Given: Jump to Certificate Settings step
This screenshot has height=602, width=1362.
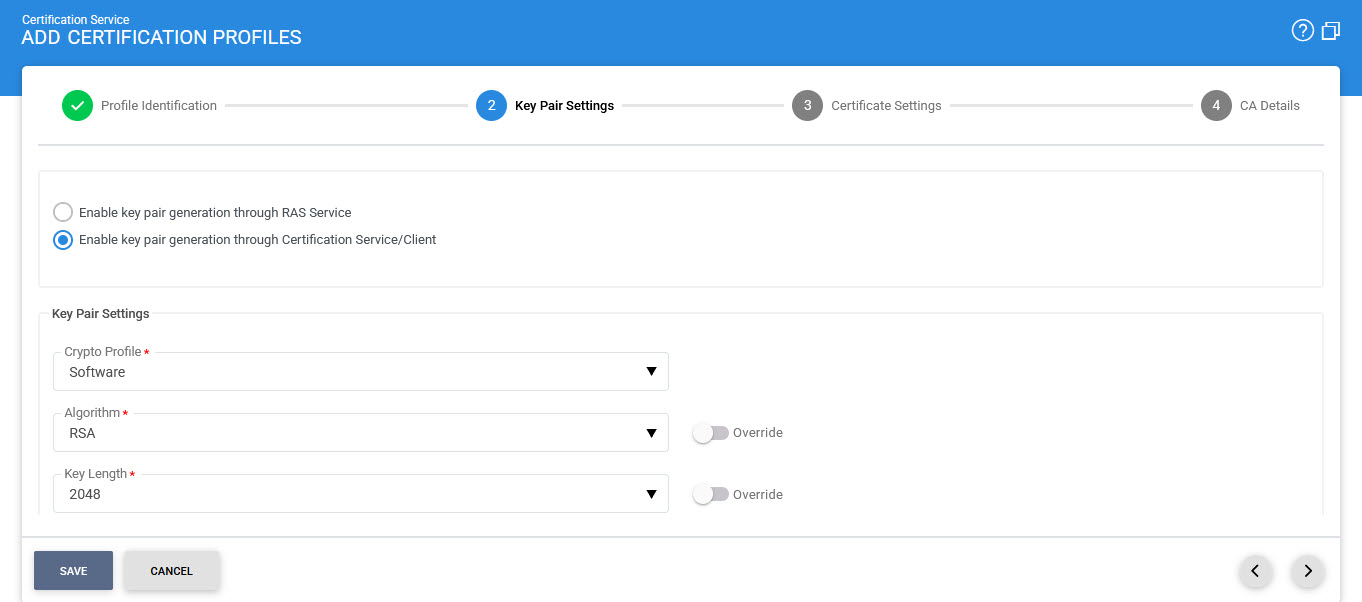Looking at the screenshot, I should point(886,106).
